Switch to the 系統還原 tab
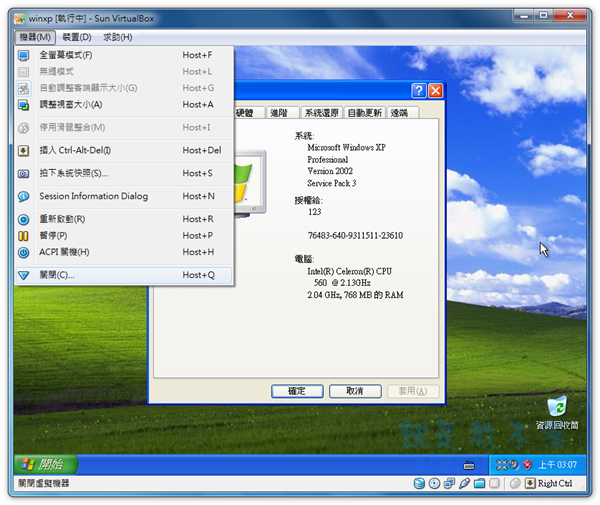The width and height of the screenshot is (600, 505). pos(322,113)
